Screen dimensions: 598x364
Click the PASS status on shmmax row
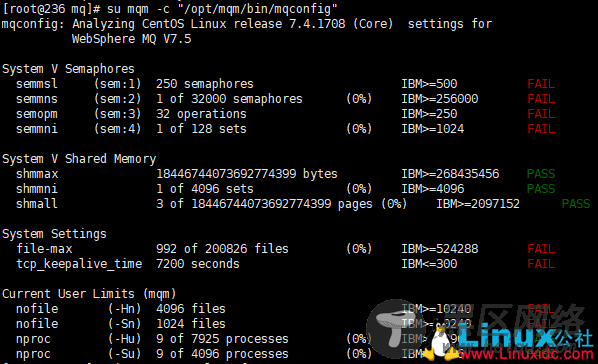pyautogui.click(x=541, y=174)
